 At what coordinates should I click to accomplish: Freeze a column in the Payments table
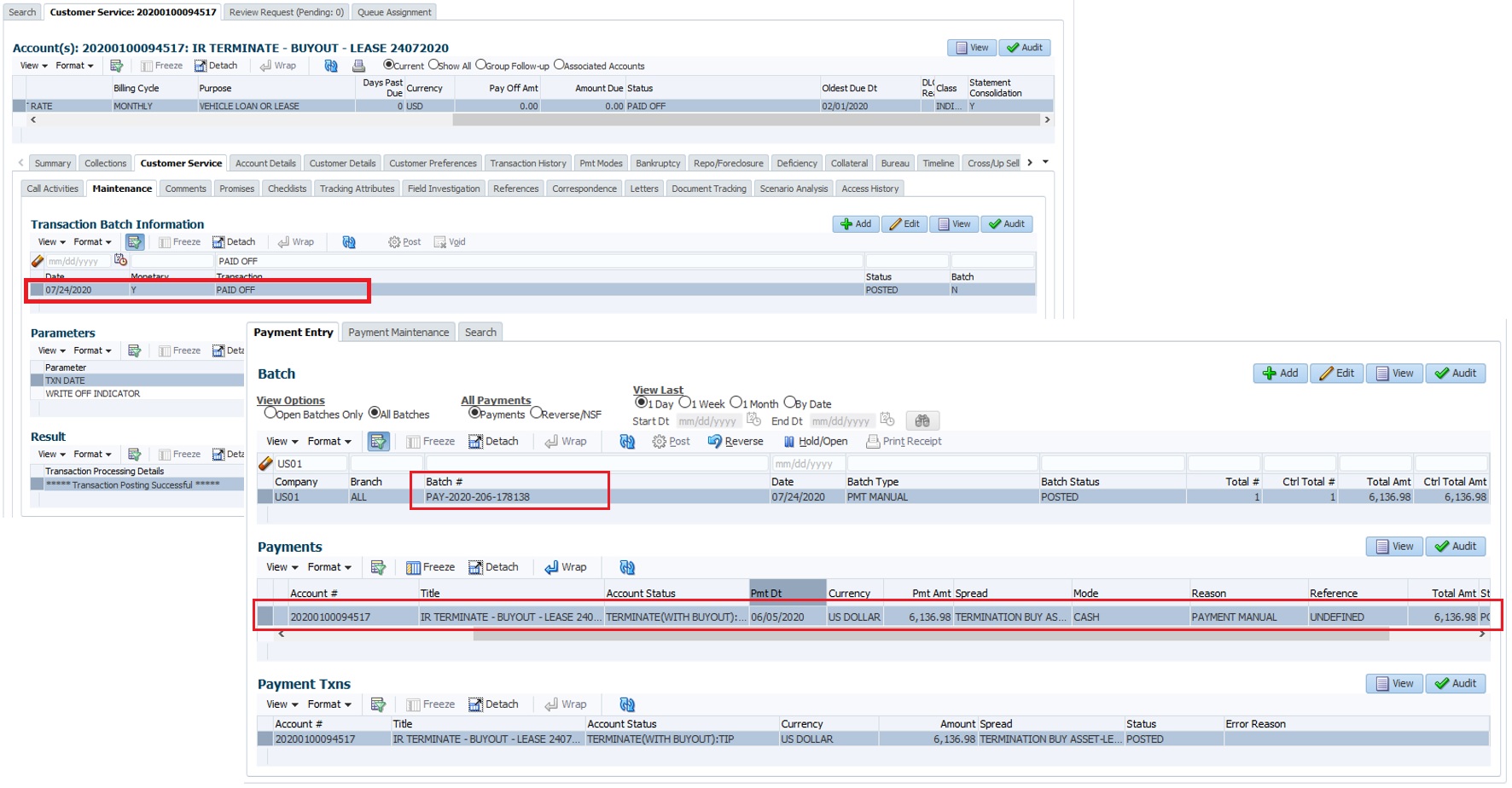coord(430,568)
